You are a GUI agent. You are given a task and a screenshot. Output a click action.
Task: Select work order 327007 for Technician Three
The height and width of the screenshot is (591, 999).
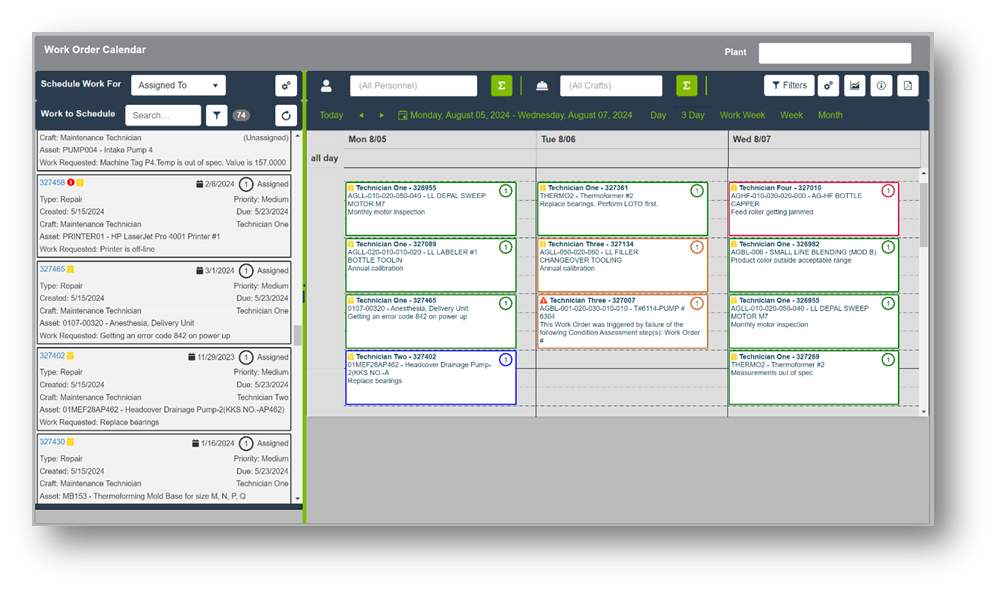[620, 320]
